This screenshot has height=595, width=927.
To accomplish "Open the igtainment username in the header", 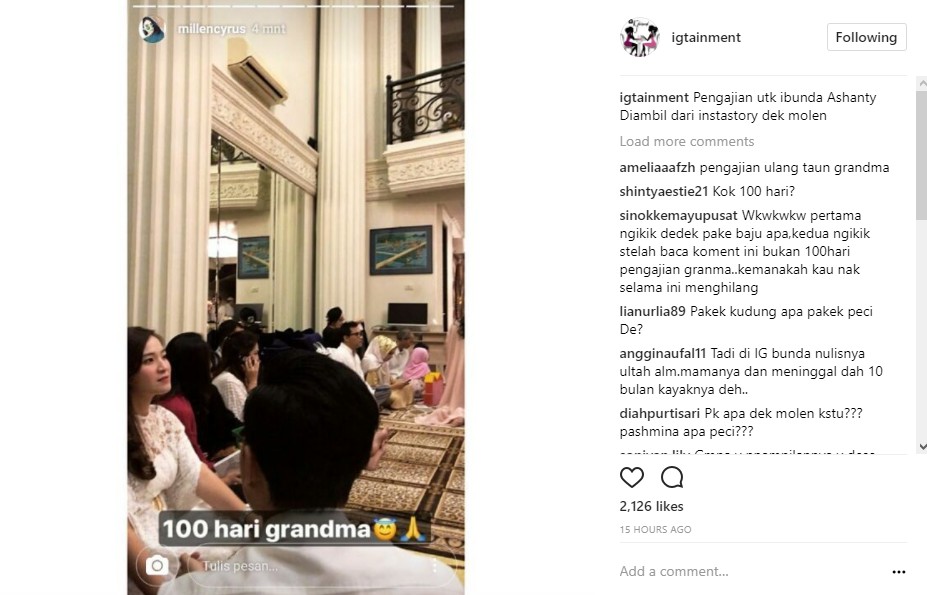I will pyautogui.click(x=706, y=37).
